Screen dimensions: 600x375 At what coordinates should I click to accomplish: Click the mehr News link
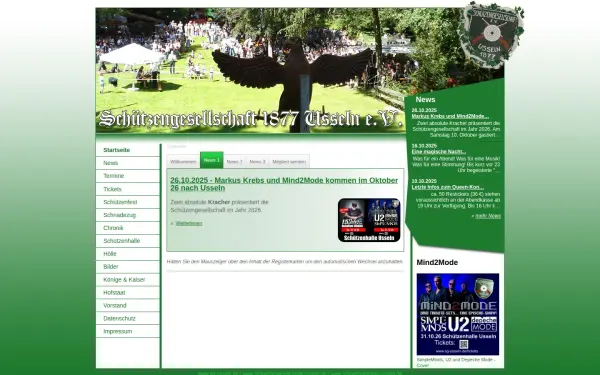(x=488, y=216)
